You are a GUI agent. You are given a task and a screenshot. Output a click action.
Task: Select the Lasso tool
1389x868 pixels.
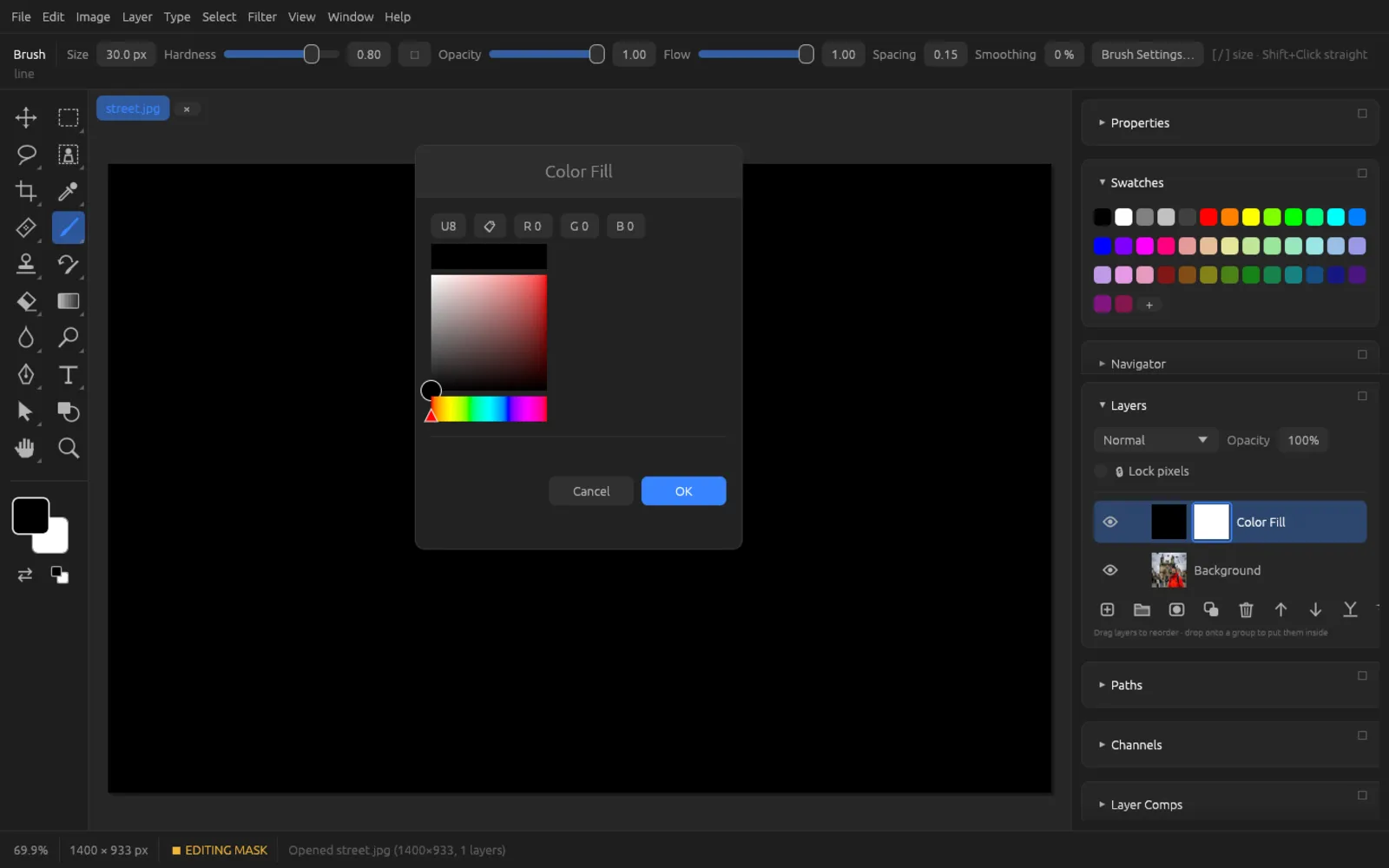26,155
